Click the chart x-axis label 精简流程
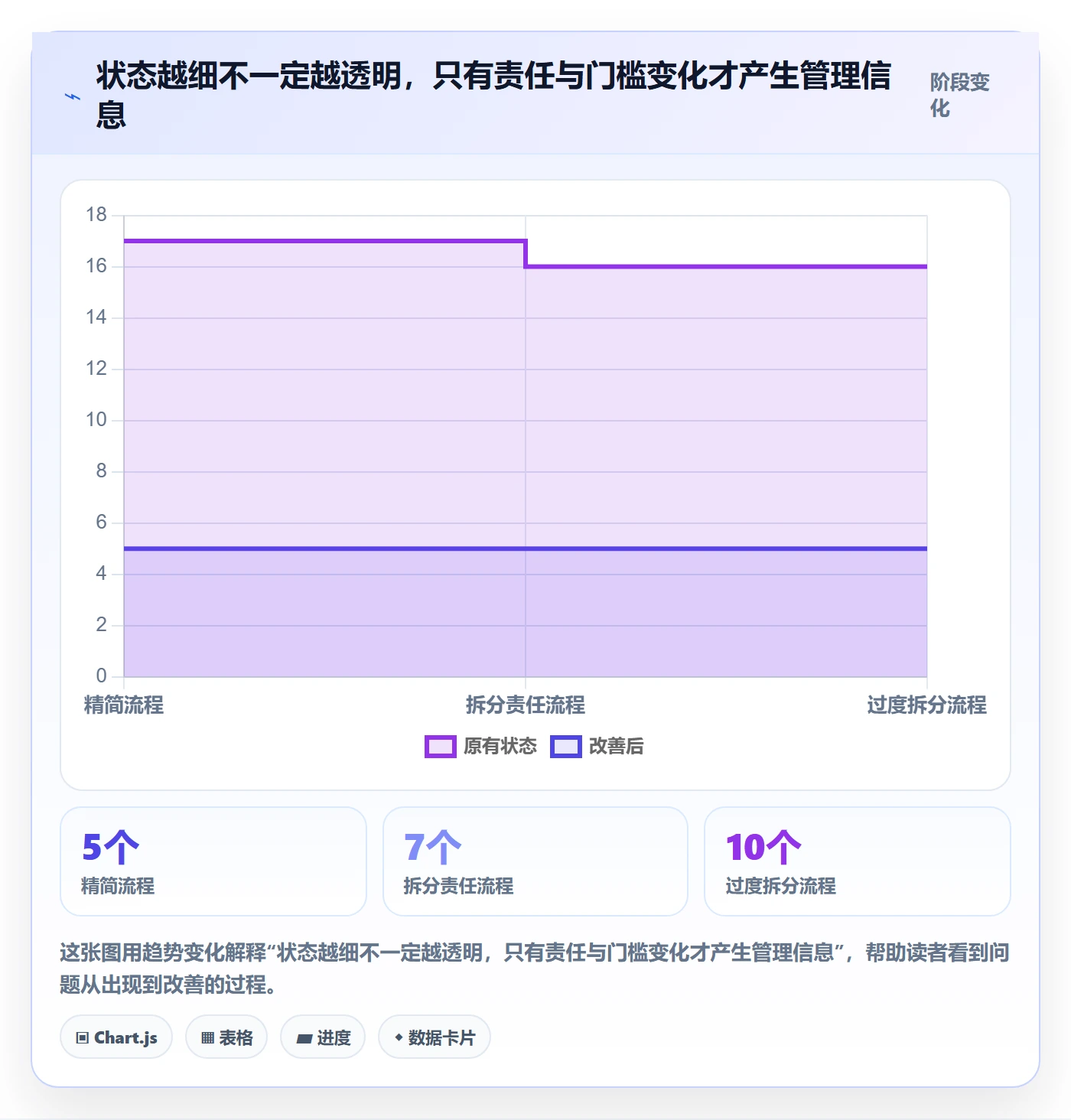 coord(124,705)
